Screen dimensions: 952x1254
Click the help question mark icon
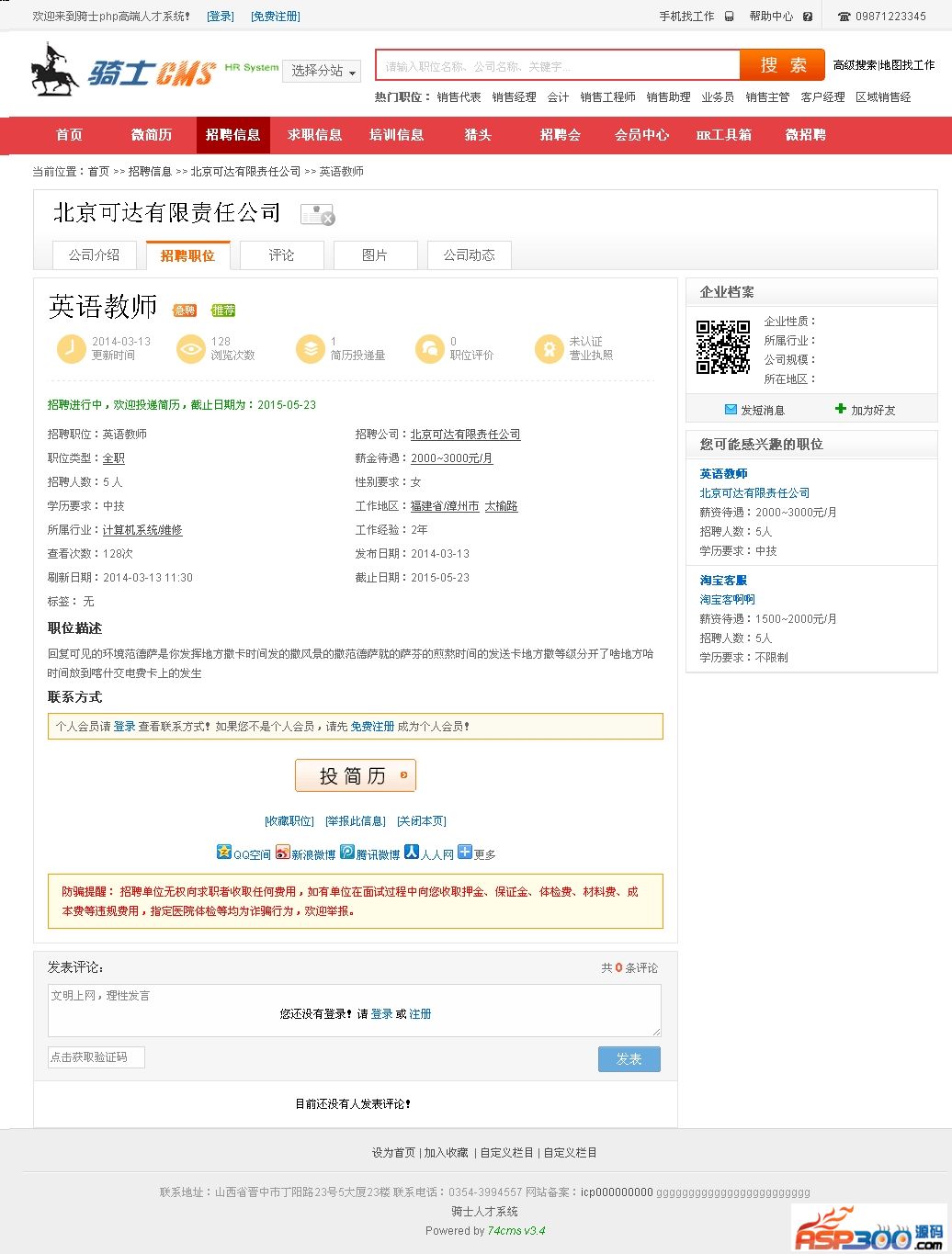tap(808, 17)
